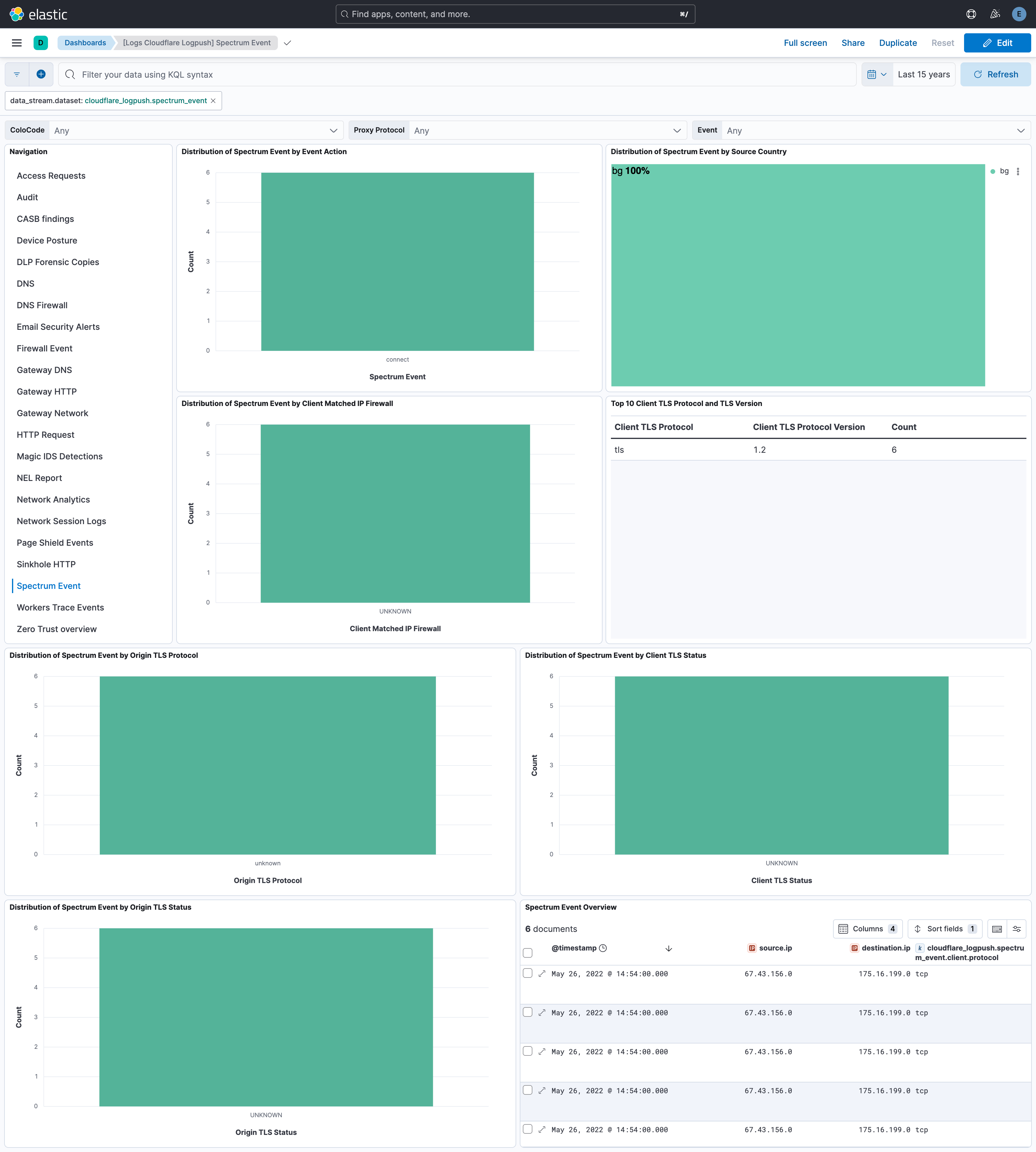
Task: Expand the second document row details
Action: pyautogui.click(x=542, y=1013)
